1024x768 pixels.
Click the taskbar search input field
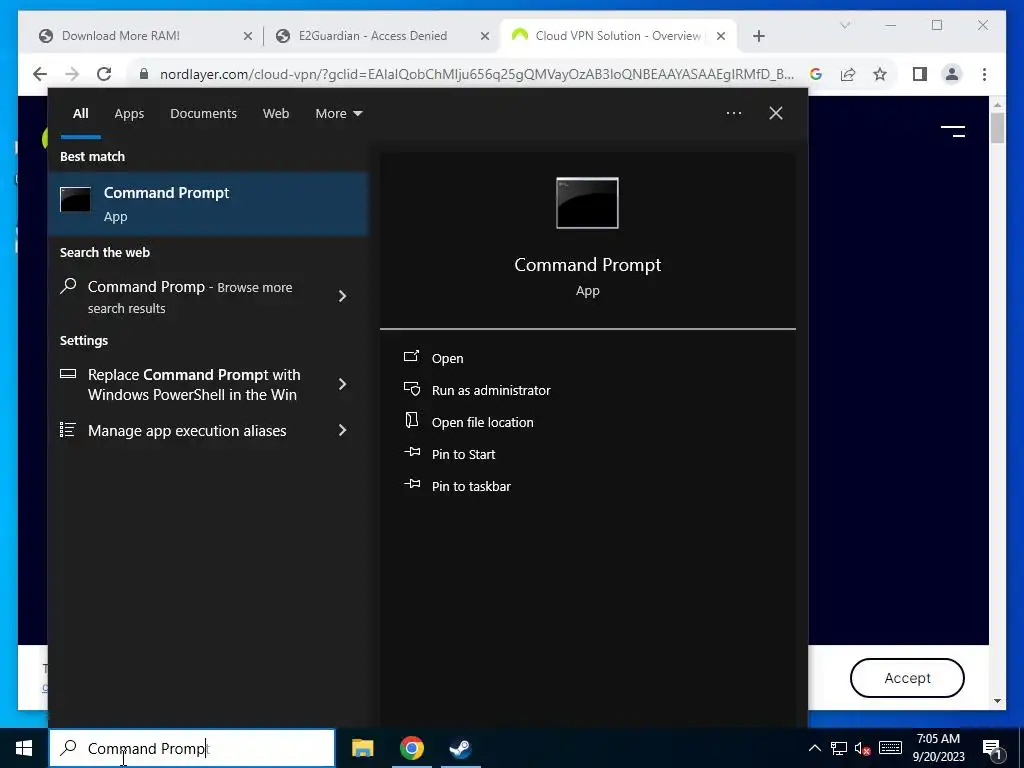tap(192, 748)
